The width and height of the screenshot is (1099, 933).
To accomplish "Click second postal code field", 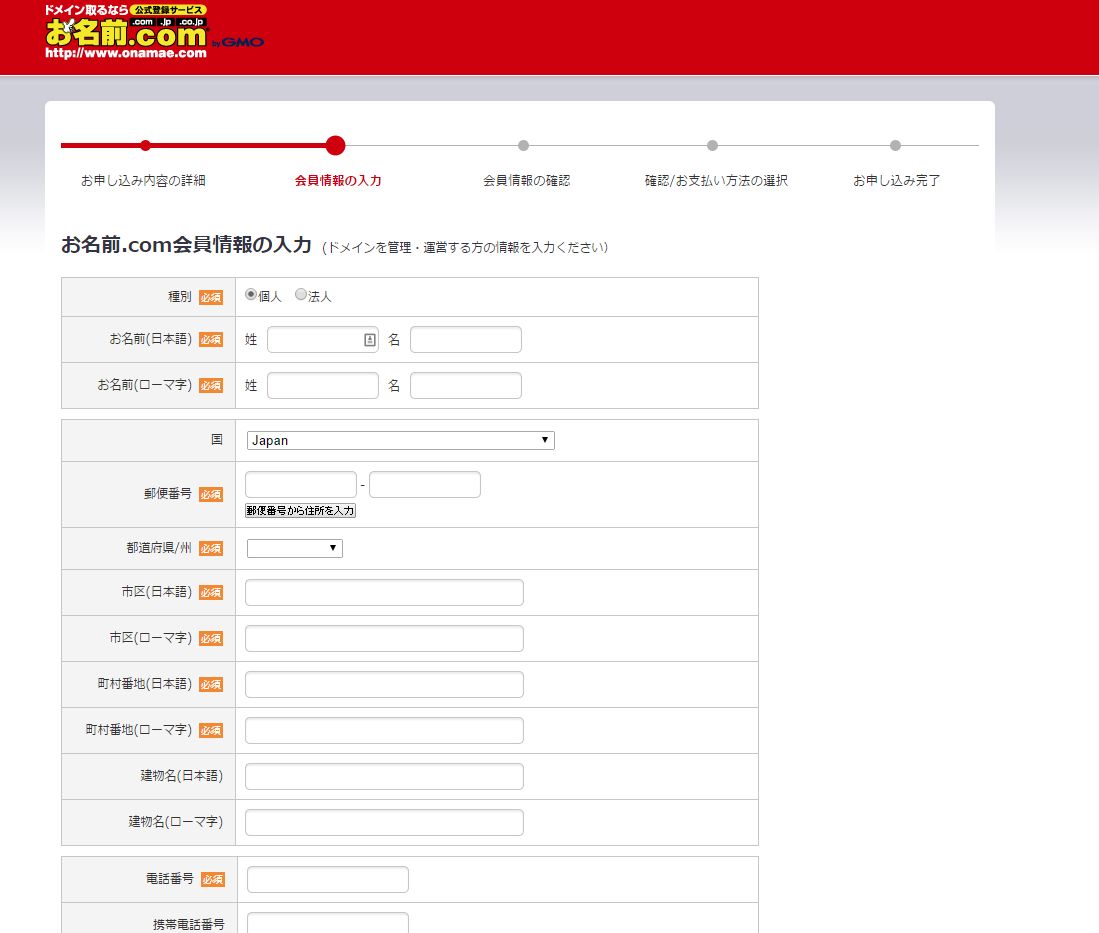I will point(425,484).
